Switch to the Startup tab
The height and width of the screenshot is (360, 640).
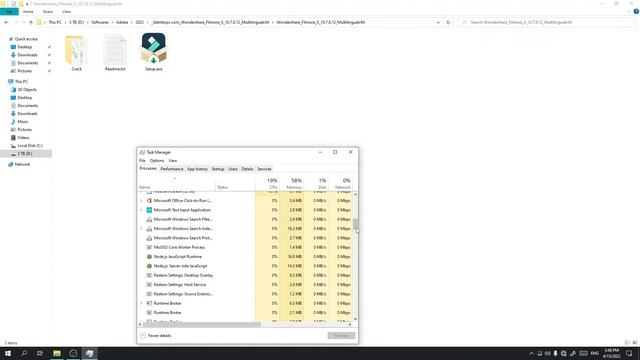point(218,169)
